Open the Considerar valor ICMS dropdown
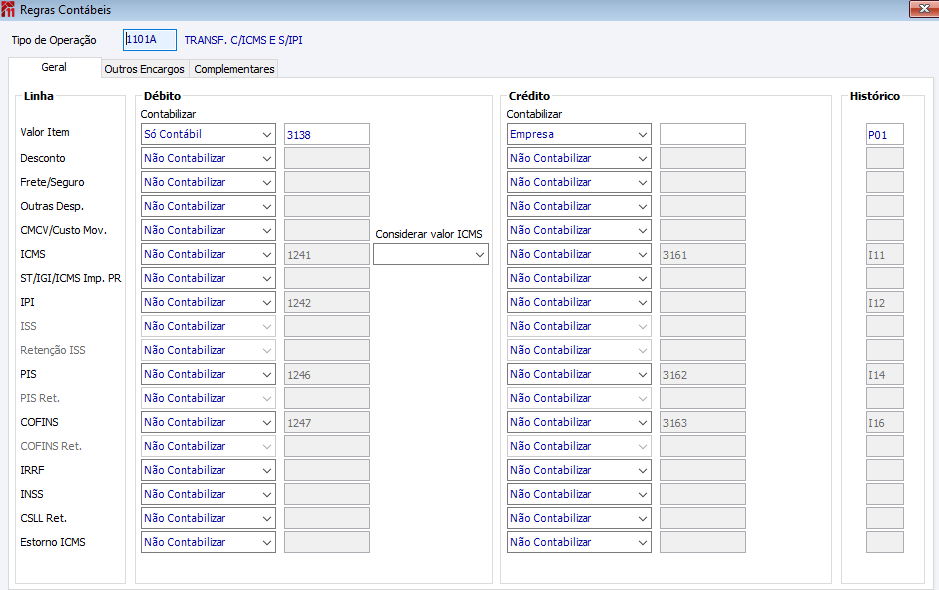The height and width of the screenshot is (590, 939). [431, 254]
